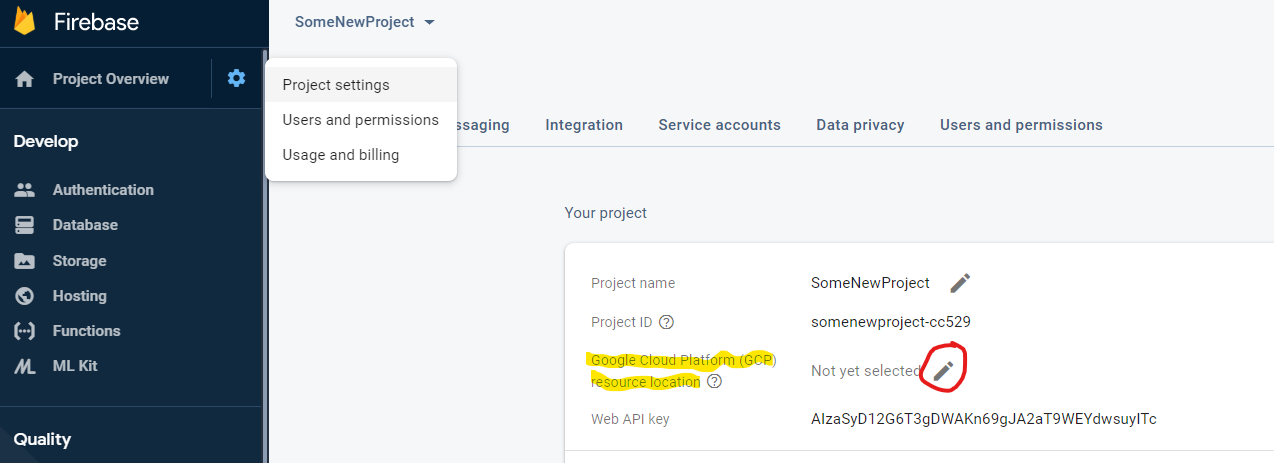Image resolution: width=1274 pixels, height=463 pixels.
Task: Click the Develop section header
Action: coord(46,142)
